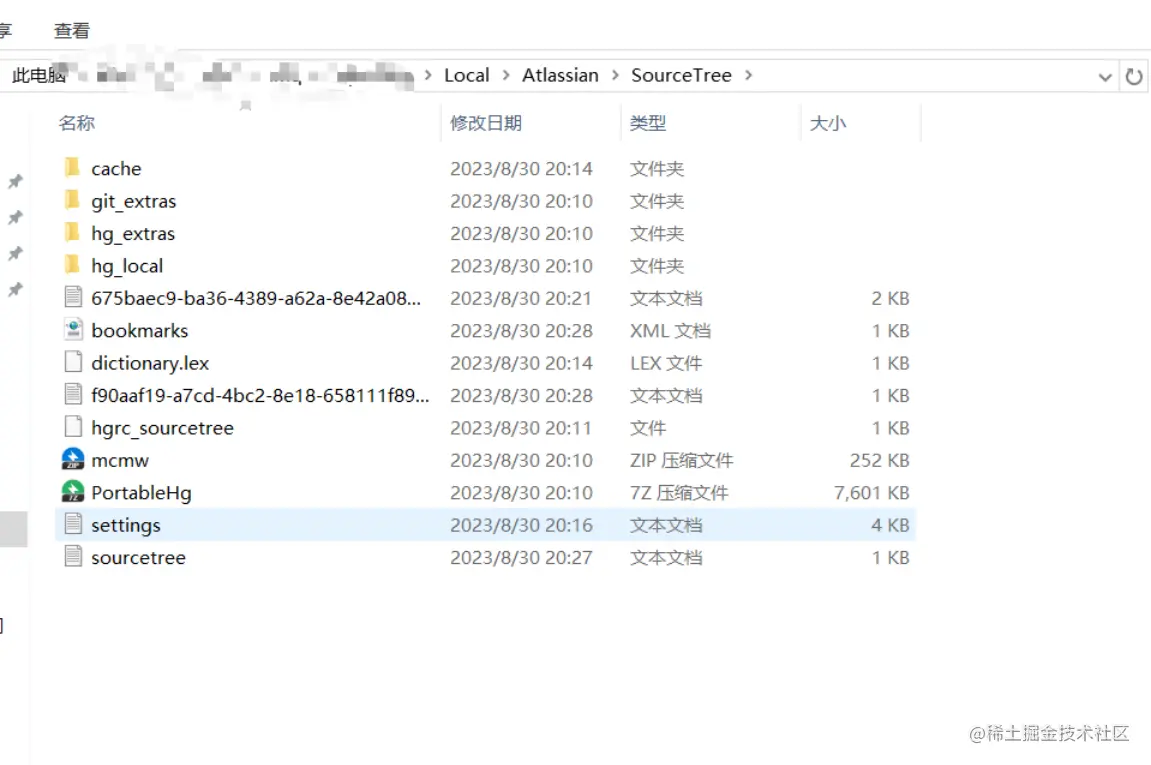Screen dimensions: 1151x765
Task: Refresh the current folder view
Action: pyautogui.click(x=1134, y=76)
